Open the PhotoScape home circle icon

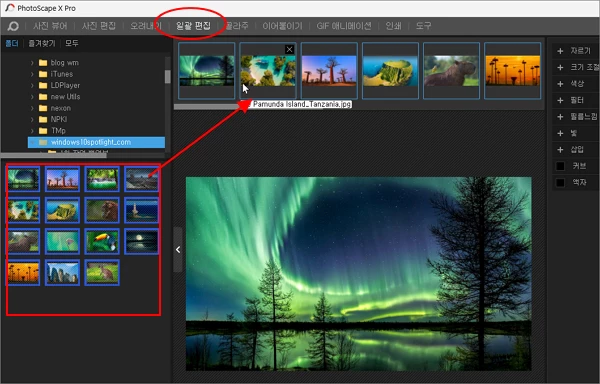(x=13, y=26)
